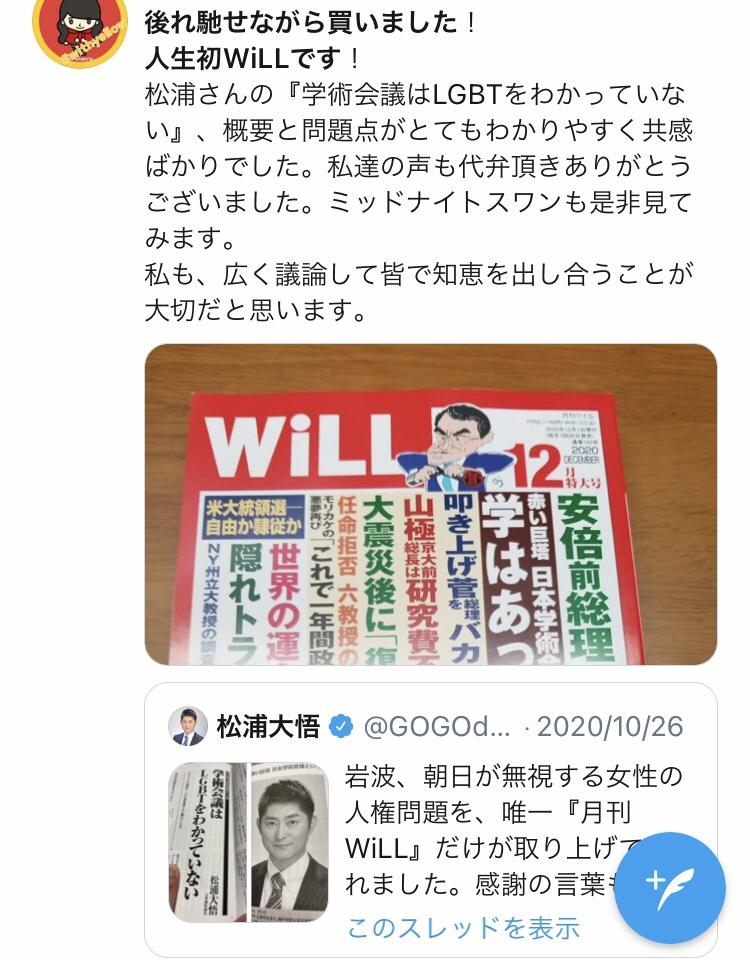
Task: Tap the man's portrait in the quoted thumbnail
Action: point(290,842)
